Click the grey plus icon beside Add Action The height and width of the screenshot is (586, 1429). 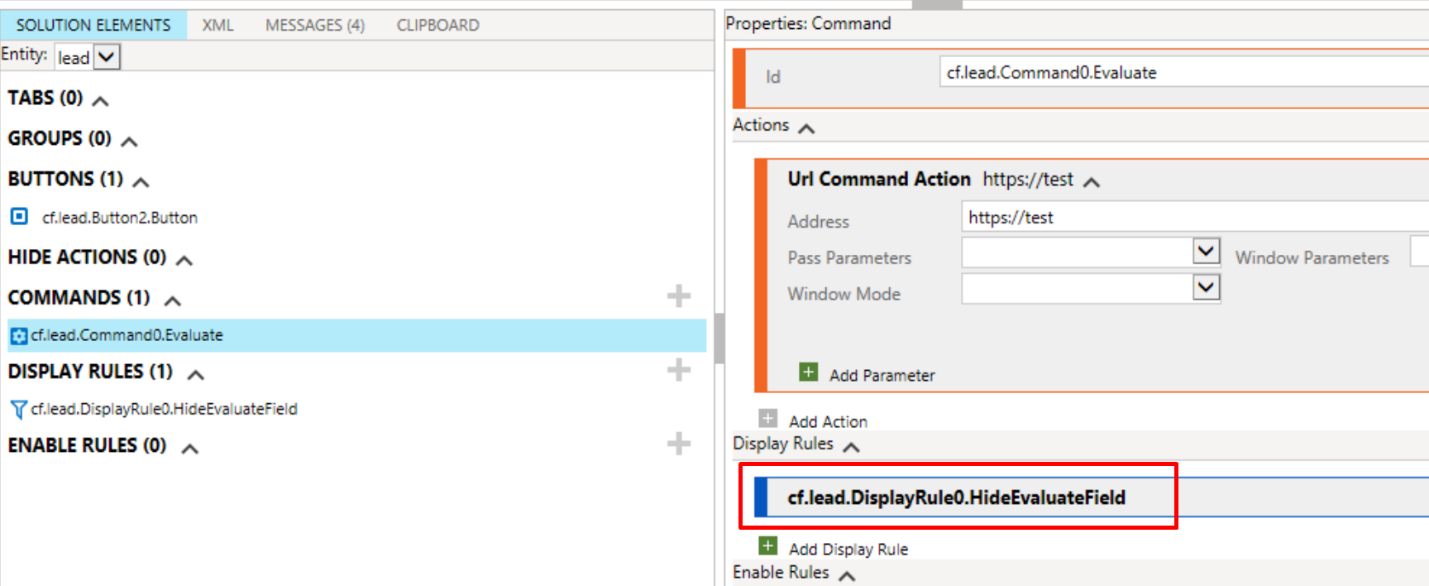coord(768,419)
